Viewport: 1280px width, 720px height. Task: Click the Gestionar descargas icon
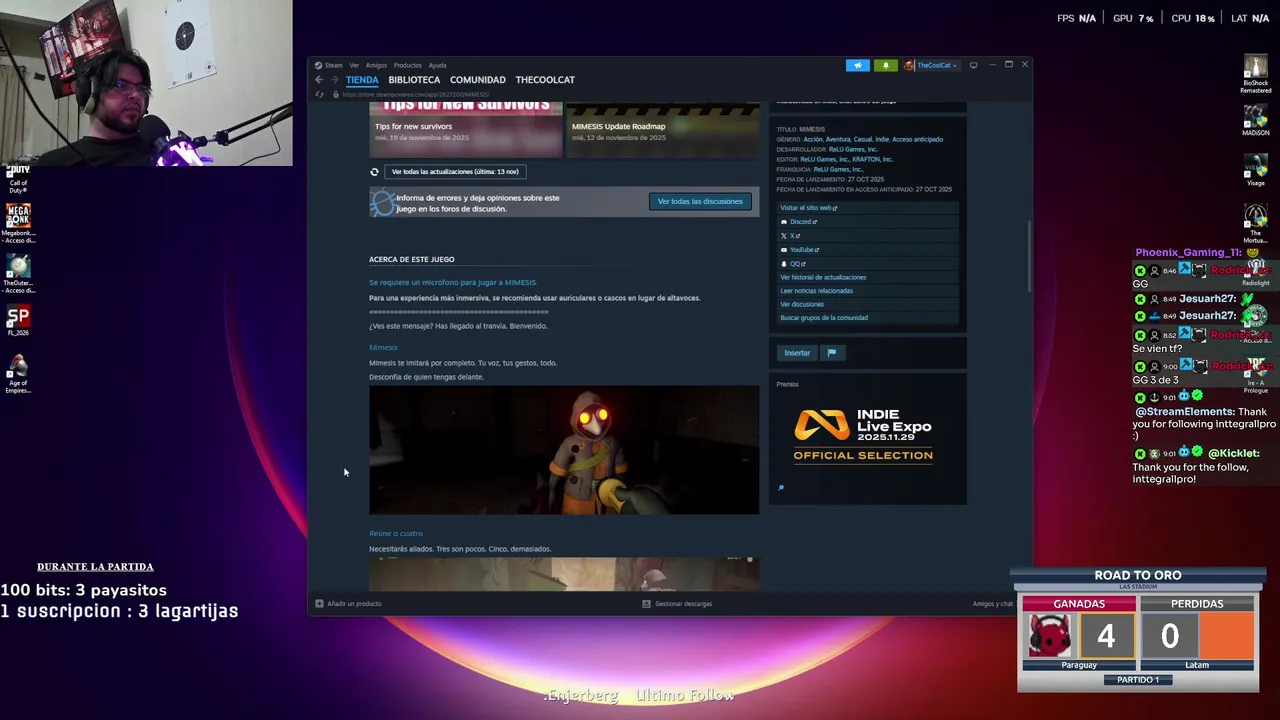pyautogui.click(x=646, y=604)
